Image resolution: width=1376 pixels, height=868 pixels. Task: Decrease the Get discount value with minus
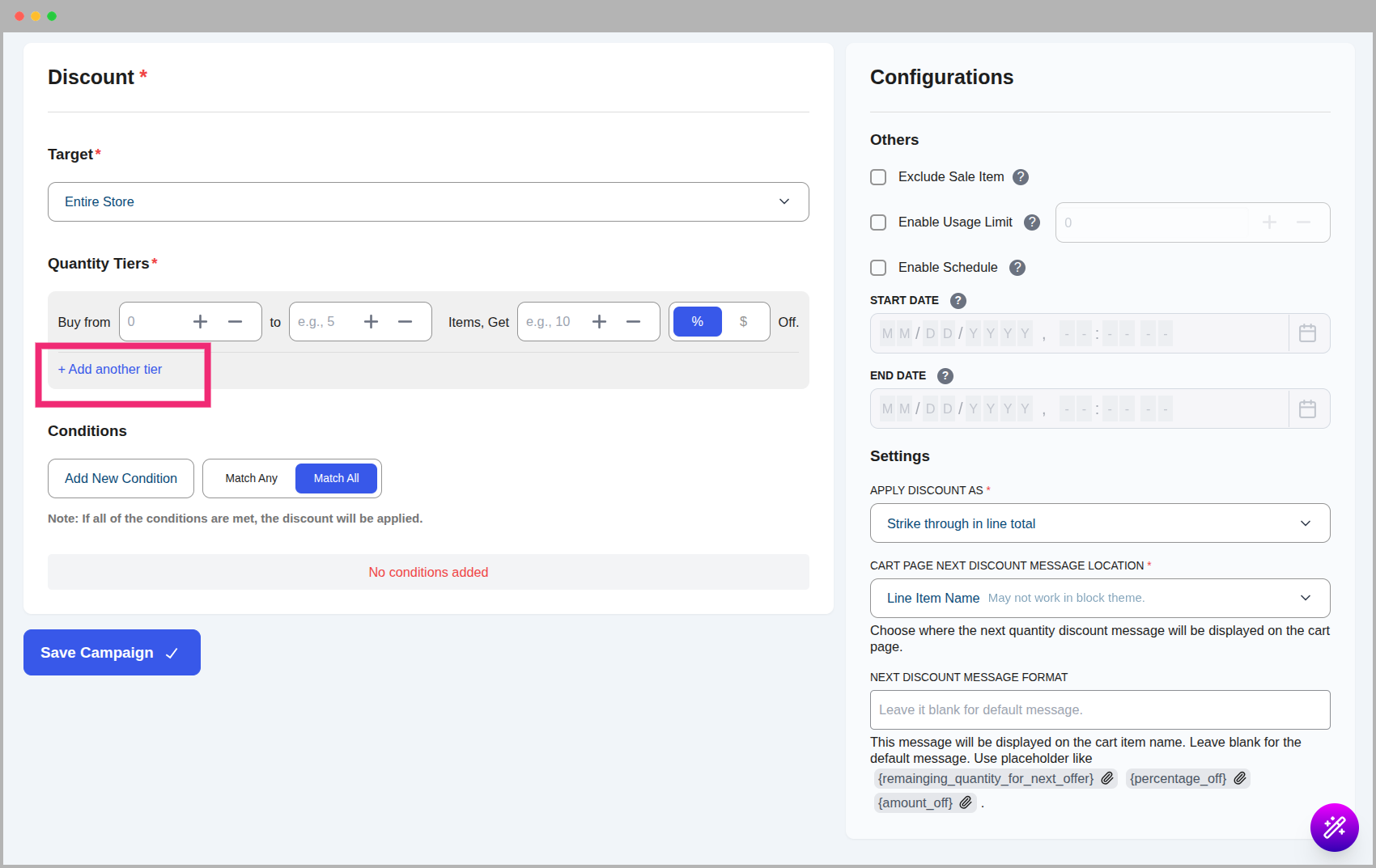click(x=633, y=322)
